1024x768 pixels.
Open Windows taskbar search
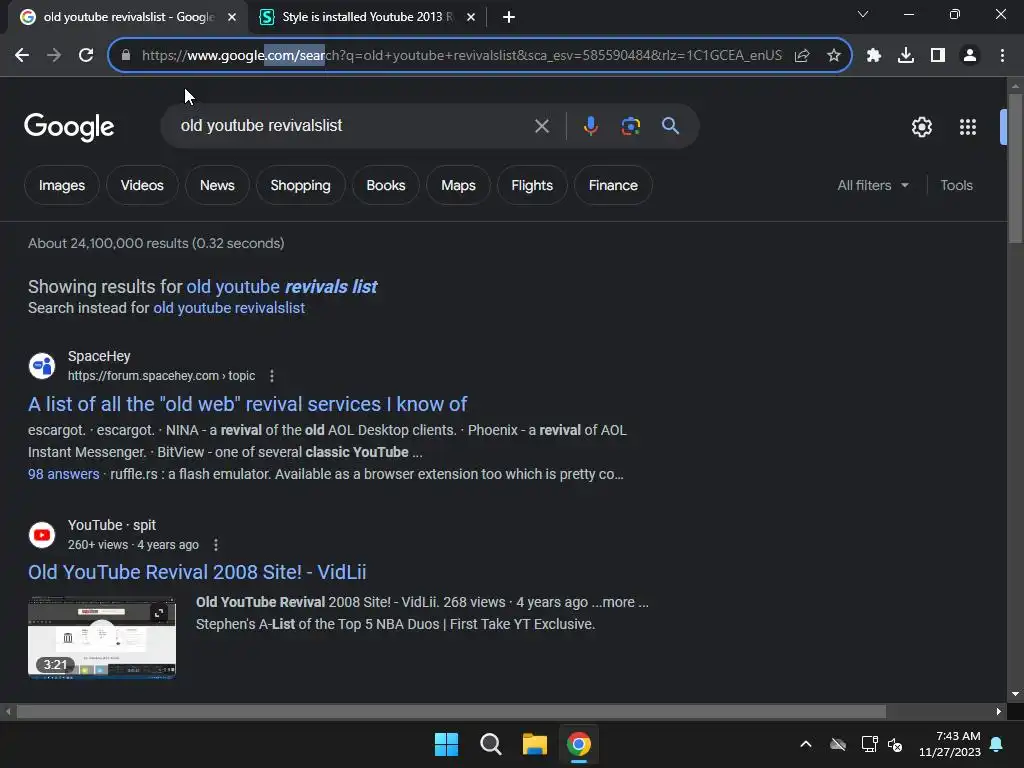point(490,744)
